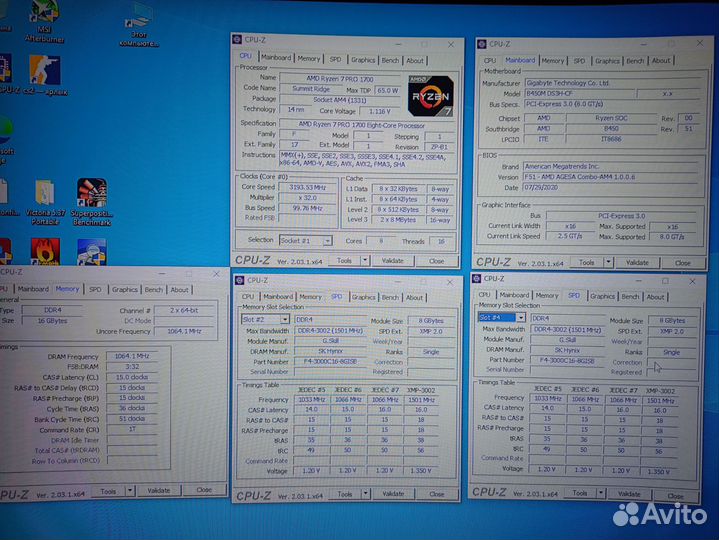Screen dimensions: 719x540
Task: Open the Victoria 5.37 Portable folder
Action: tap(44, 194)
